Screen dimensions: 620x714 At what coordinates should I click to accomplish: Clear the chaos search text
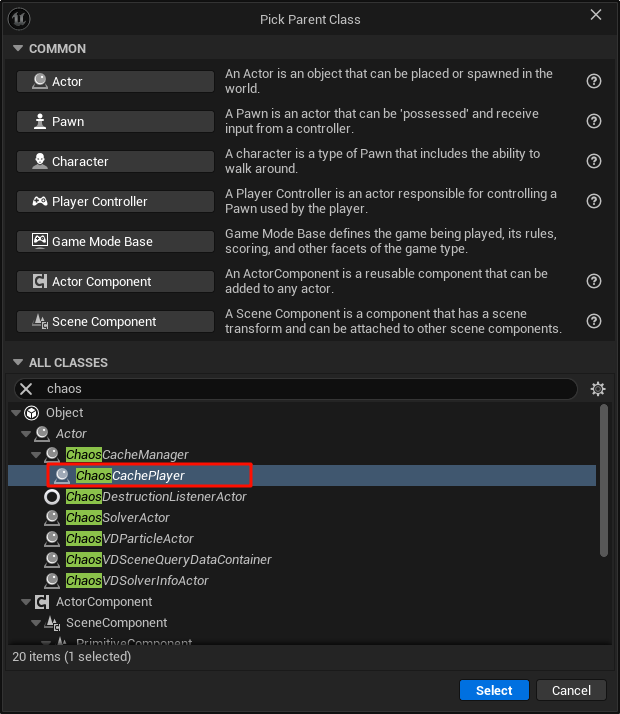tap(26, 389)
